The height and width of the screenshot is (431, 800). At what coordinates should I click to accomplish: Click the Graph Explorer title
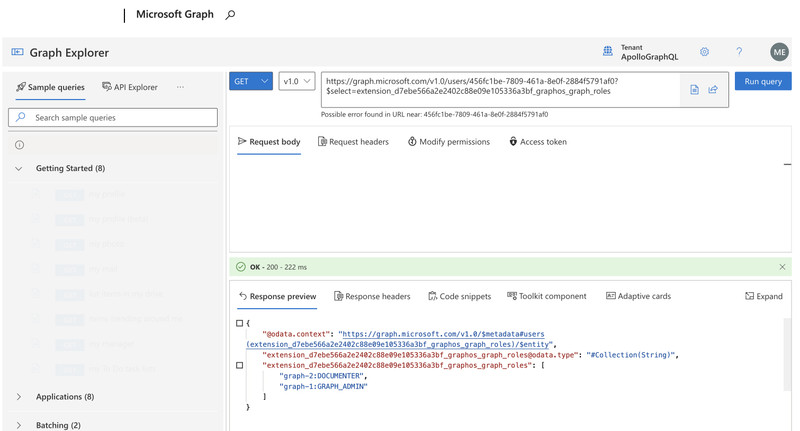point(69,53)
